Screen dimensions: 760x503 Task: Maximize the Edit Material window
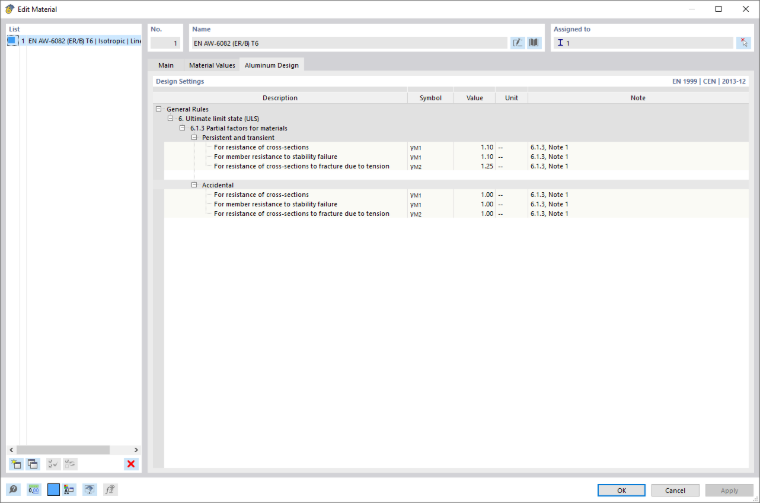tap(718, 9)
